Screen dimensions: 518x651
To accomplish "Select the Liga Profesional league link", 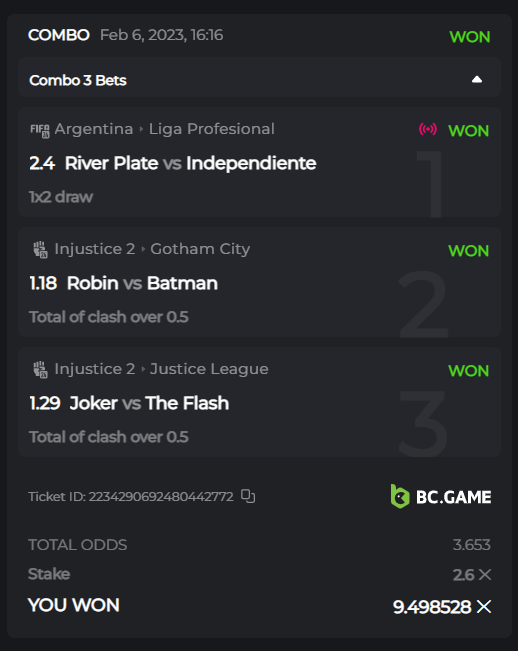I will point(212,129).
